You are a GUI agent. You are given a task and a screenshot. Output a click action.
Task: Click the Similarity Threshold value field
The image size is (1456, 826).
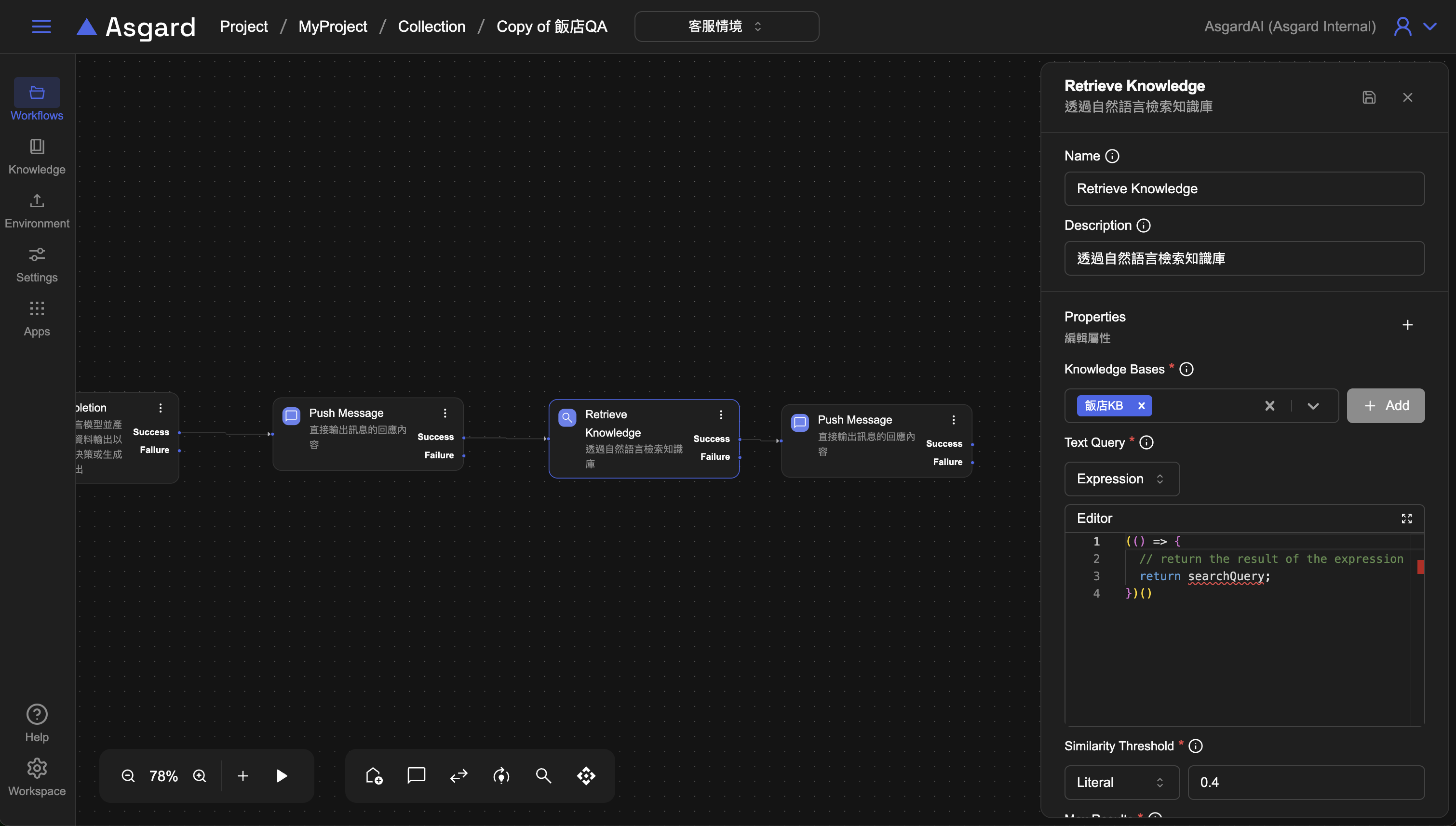(1305, 782)
